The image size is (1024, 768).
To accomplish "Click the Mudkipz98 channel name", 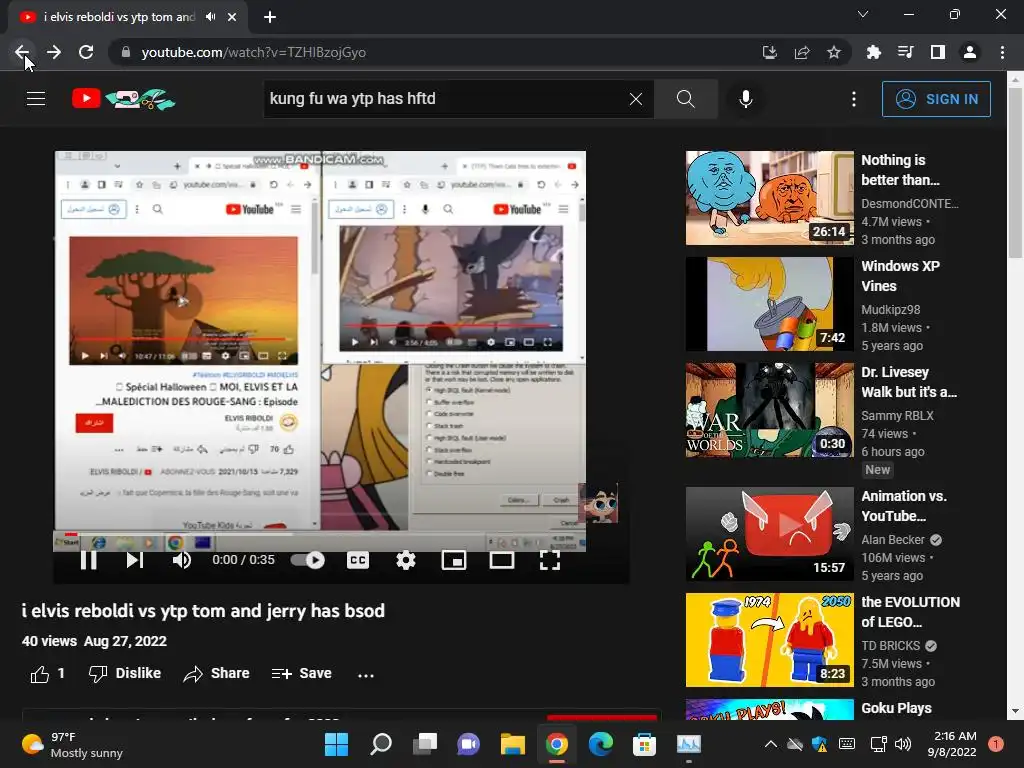I will pyautogui.click(x=890, y=310).
